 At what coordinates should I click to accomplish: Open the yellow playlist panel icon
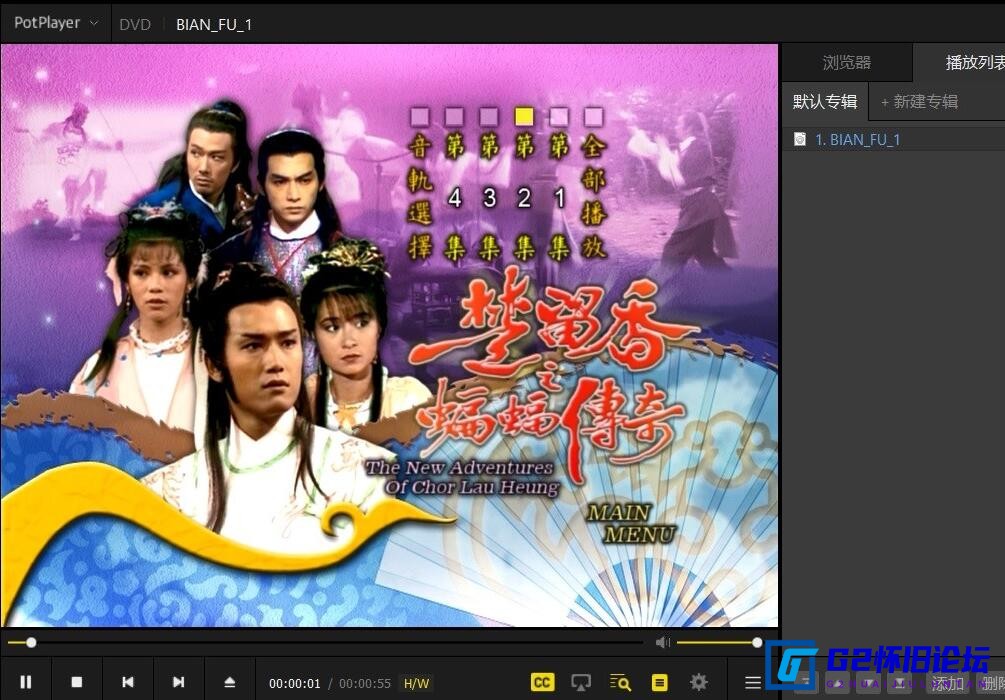pyautogui.click(x=660, y=682)
